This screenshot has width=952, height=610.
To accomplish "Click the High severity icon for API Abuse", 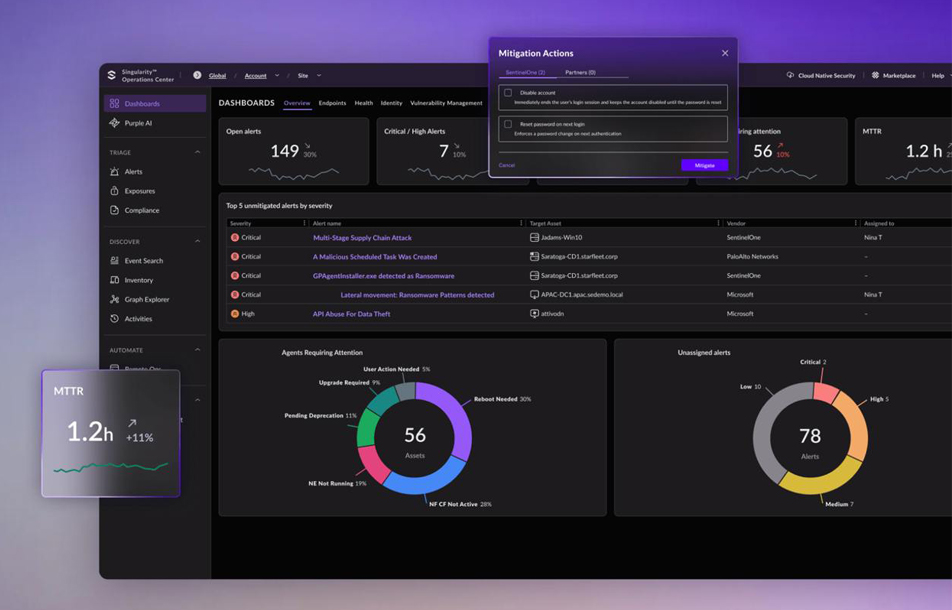I will [235, 314].
